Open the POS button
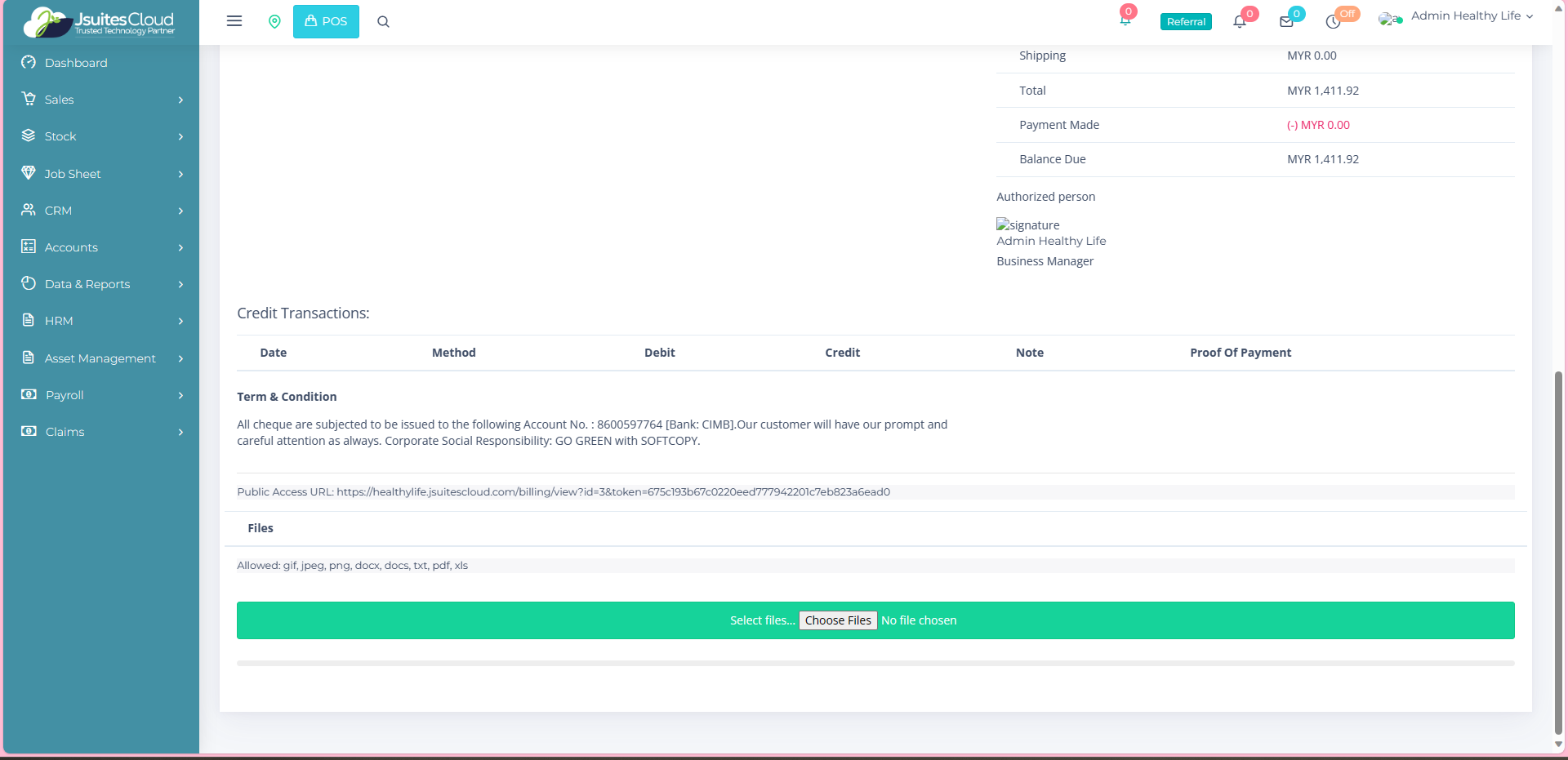This screenshot has width=1568, height=760. coord(326,21)
